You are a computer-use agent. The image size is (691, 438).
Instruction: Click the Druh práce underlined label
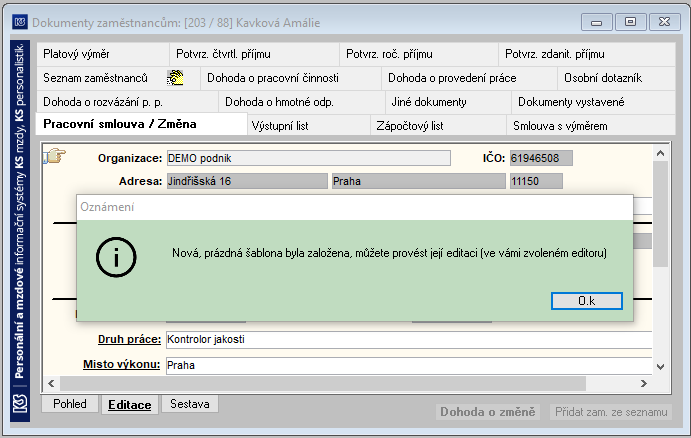point(130,339)
